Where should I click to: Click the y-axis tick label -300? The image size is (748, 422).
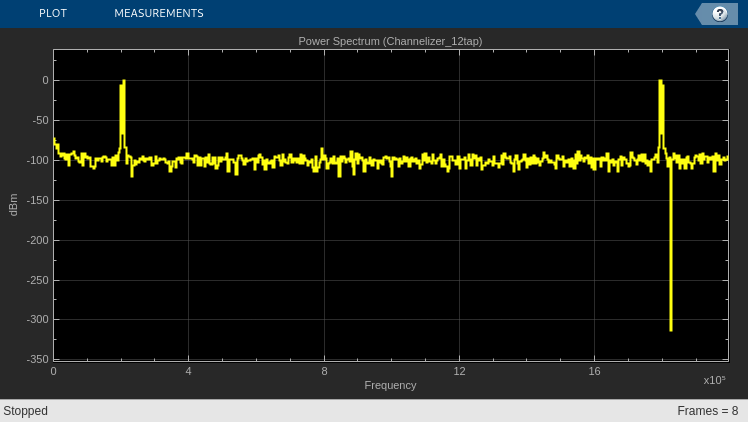pyautogui.click(x=38, y=320)
